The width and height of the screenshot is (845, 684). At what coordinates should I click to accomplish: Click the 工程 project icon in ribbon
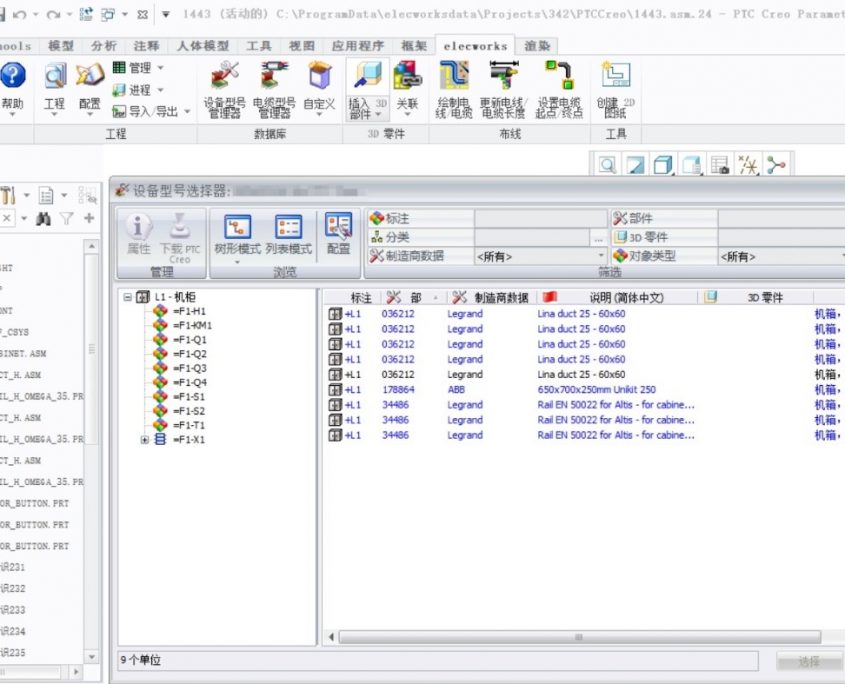point(54,75)
